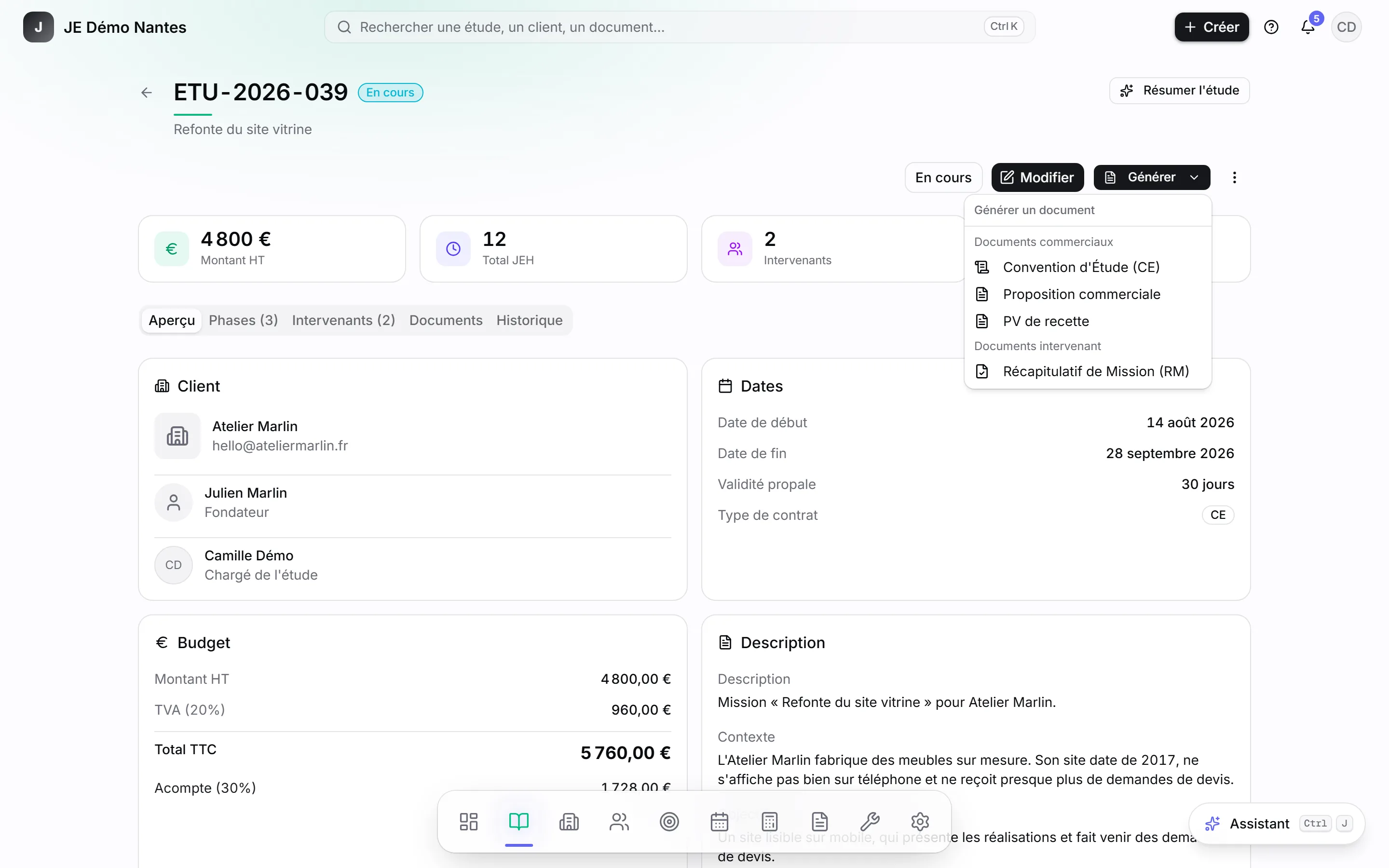Click the Camille Démo CD avatar
Screen dimensions: 1389x868
[173, 565]
